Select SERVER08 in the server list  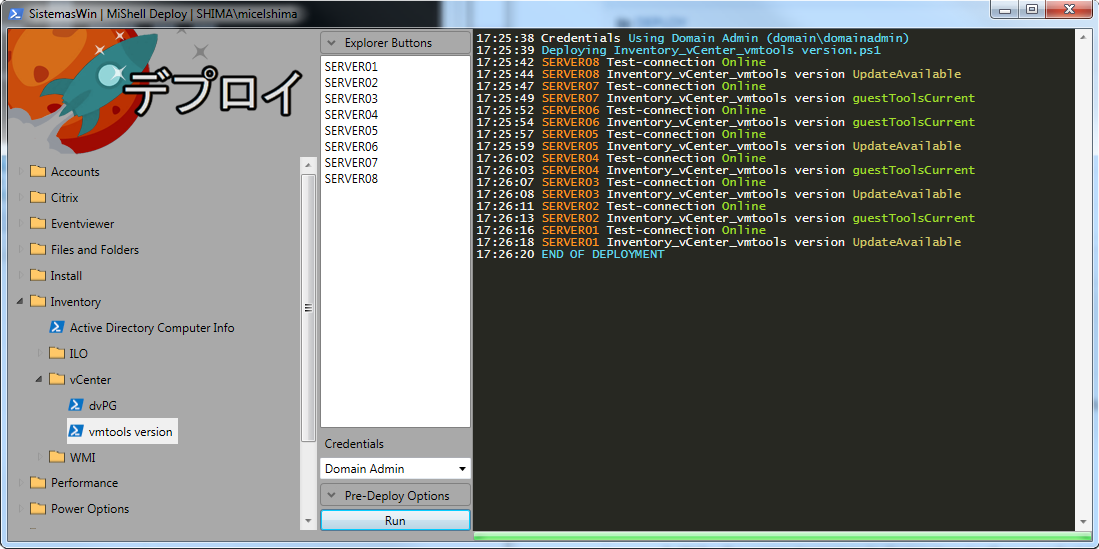pyautogui.click(x=351, y=179)
